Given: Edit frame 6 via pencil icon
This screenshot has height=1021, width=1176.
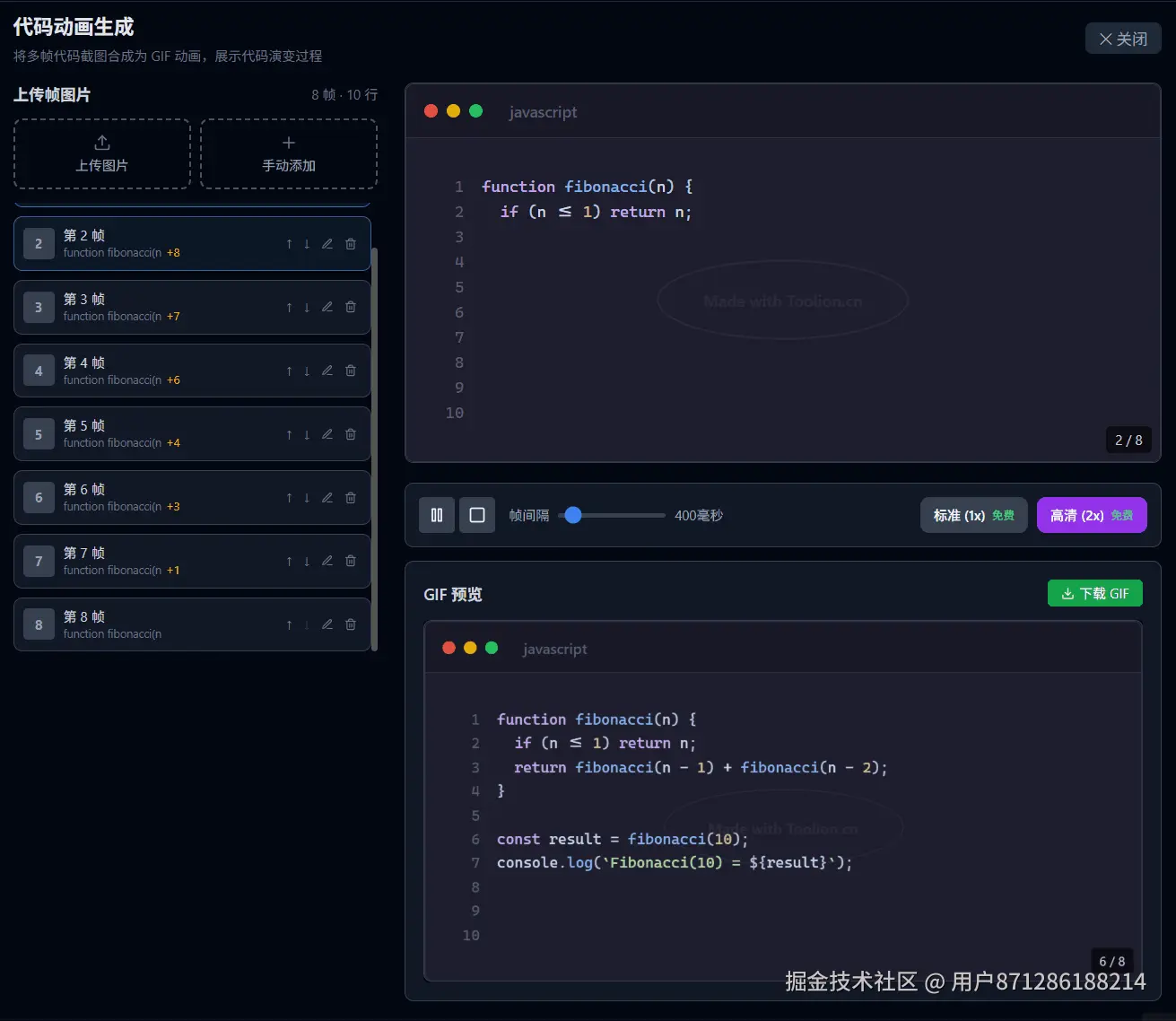Looking at the screenshot, I should (x=327, y=498).
